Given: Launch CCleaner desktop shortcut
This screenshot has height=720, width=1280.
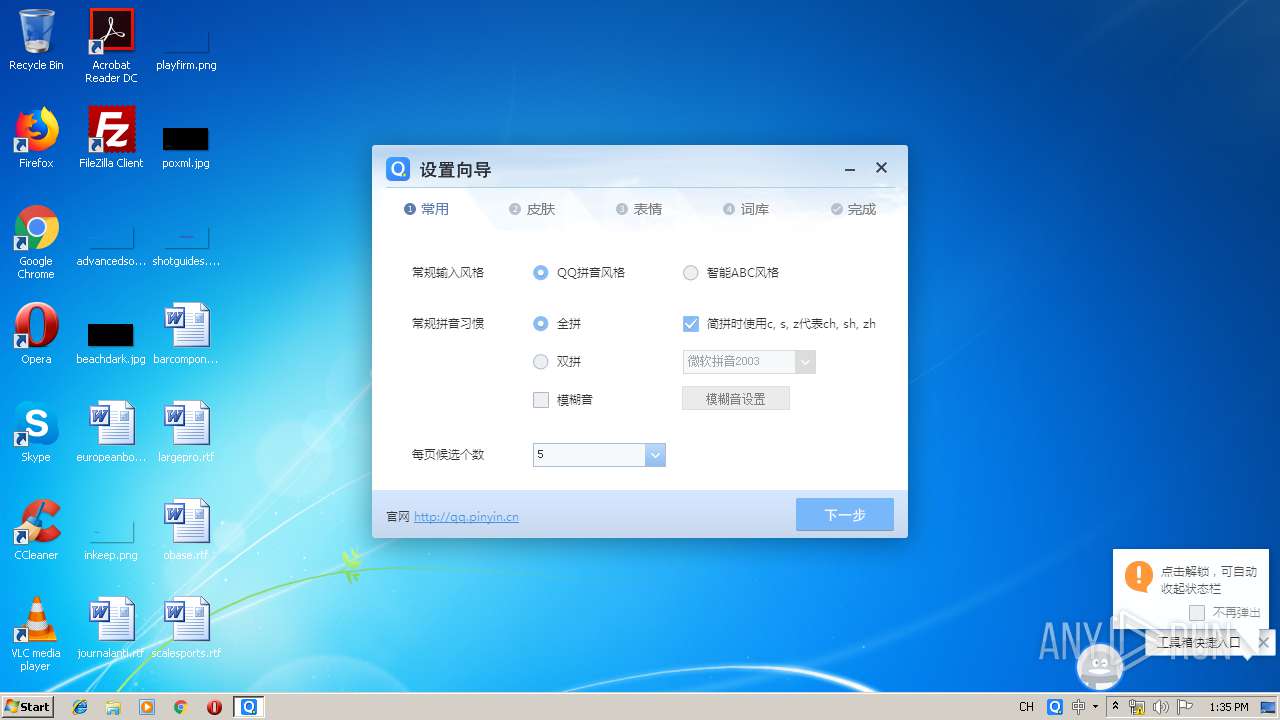Looking at the screenshot, I should [36, 530].
